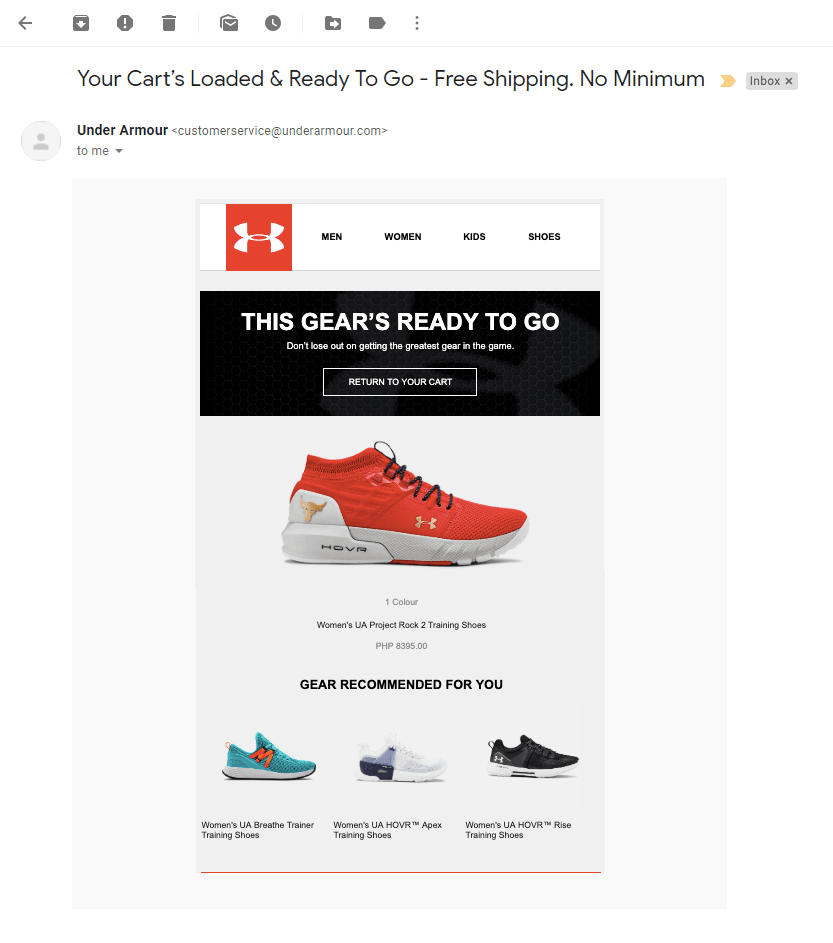
Task: Report email as spam
Action: (x=124, y=23)
